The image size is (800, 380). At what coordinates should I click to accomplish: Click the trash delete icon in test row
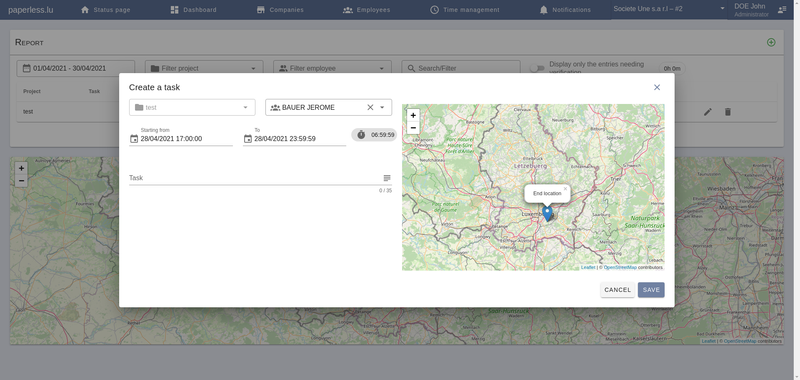point(728,112)
